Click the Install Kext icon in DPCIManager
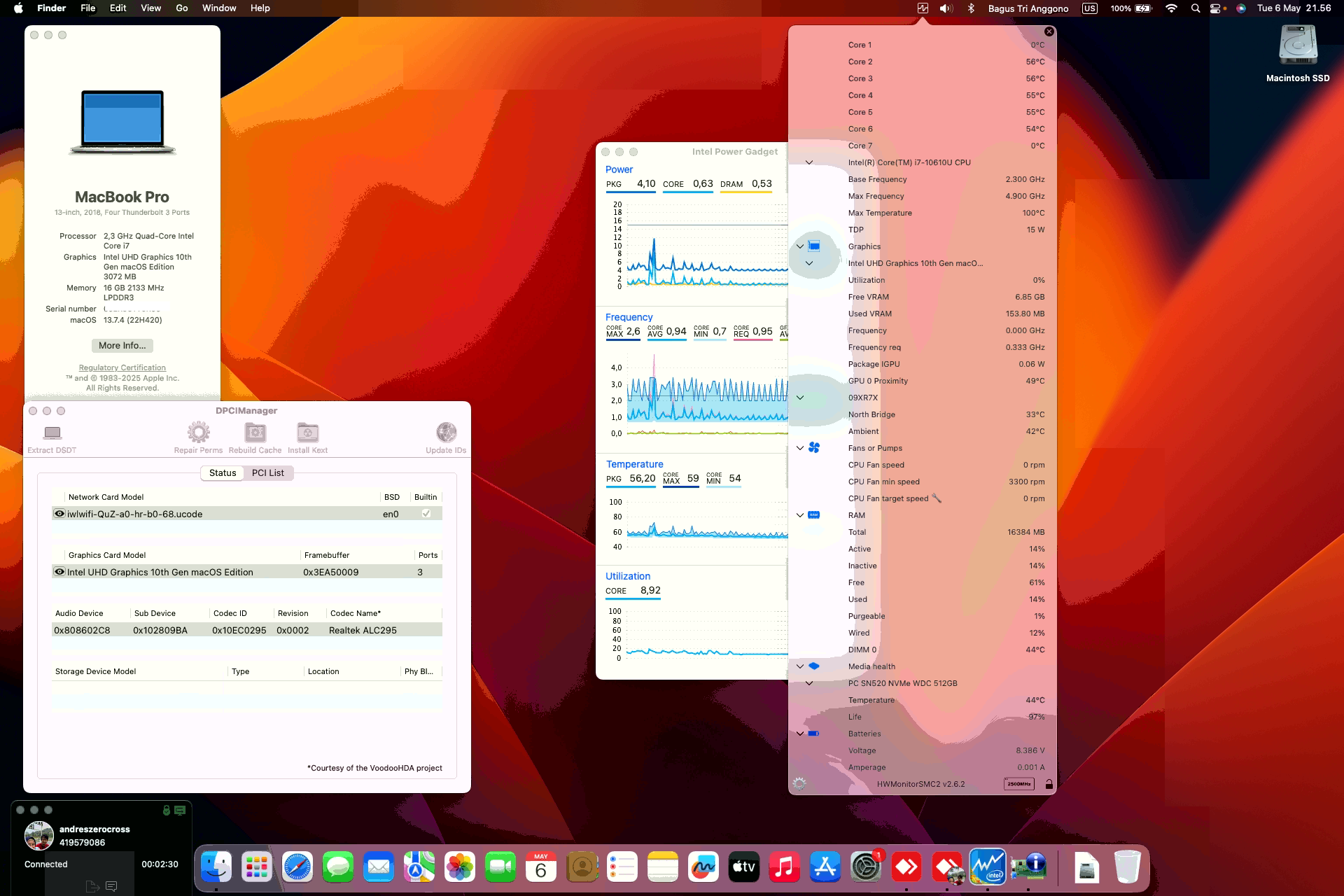This screenshot has height=896, width=1344. pos(307,433)
